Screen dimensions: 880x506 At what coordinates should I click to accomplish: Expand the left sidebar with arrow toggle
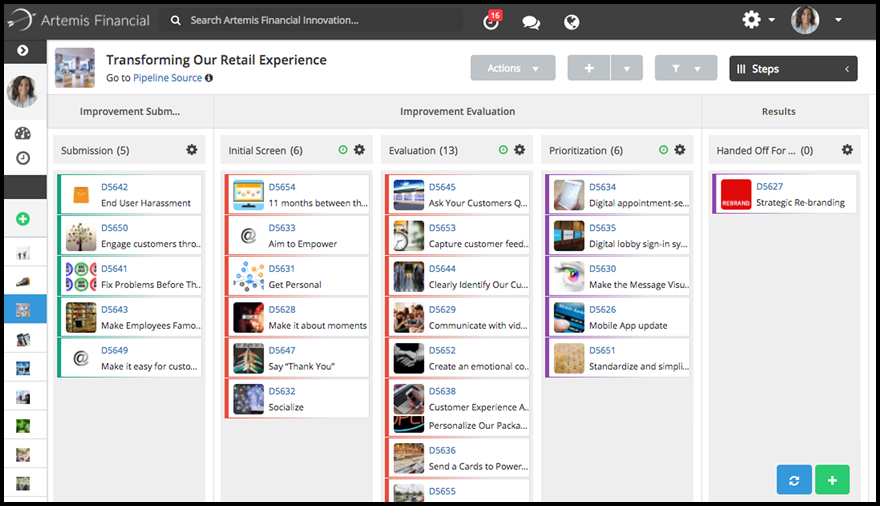(23, 50)
